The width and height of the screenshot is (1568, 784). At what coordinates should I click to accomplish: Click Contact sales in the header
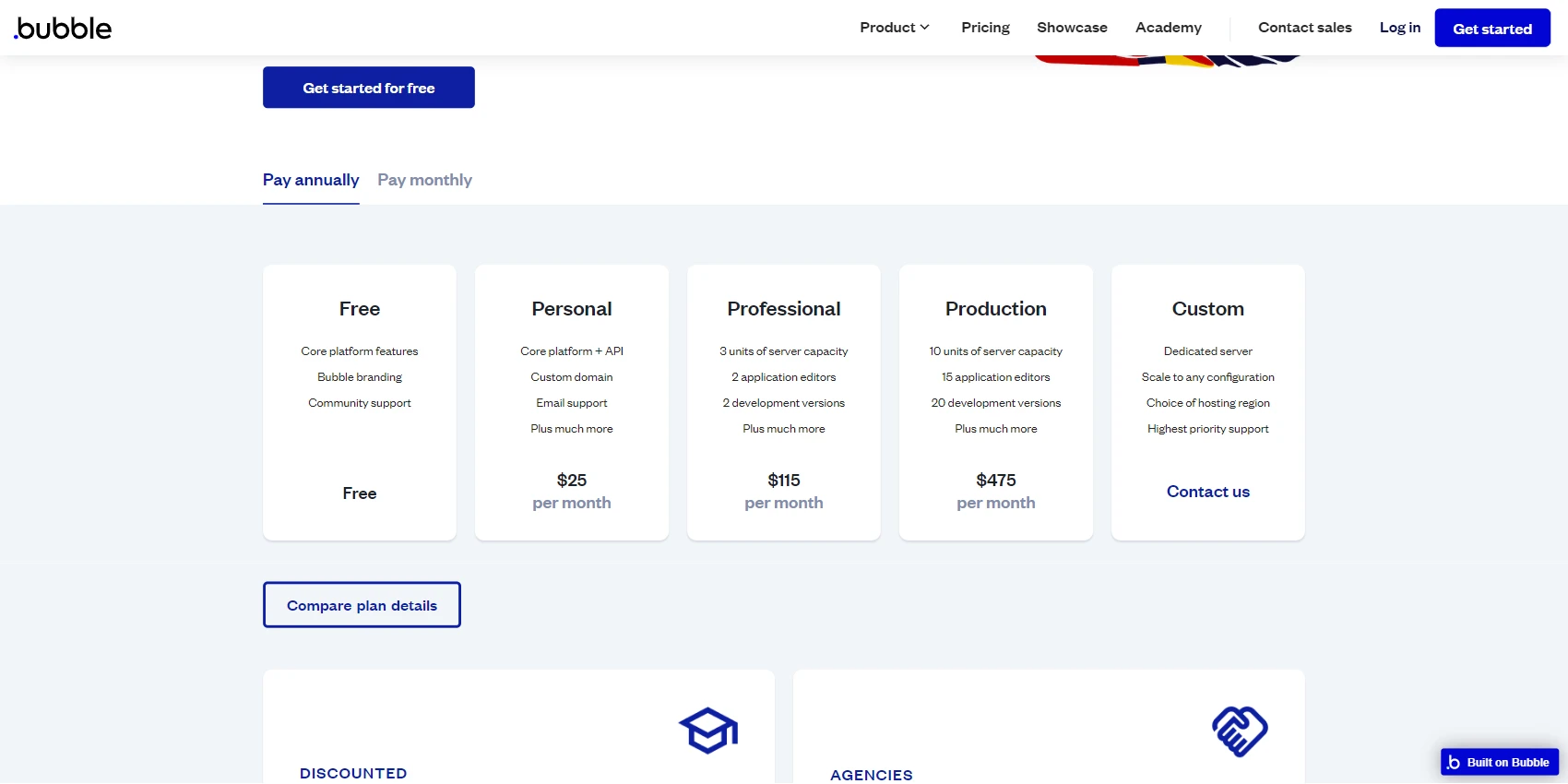click(1305, 28)
